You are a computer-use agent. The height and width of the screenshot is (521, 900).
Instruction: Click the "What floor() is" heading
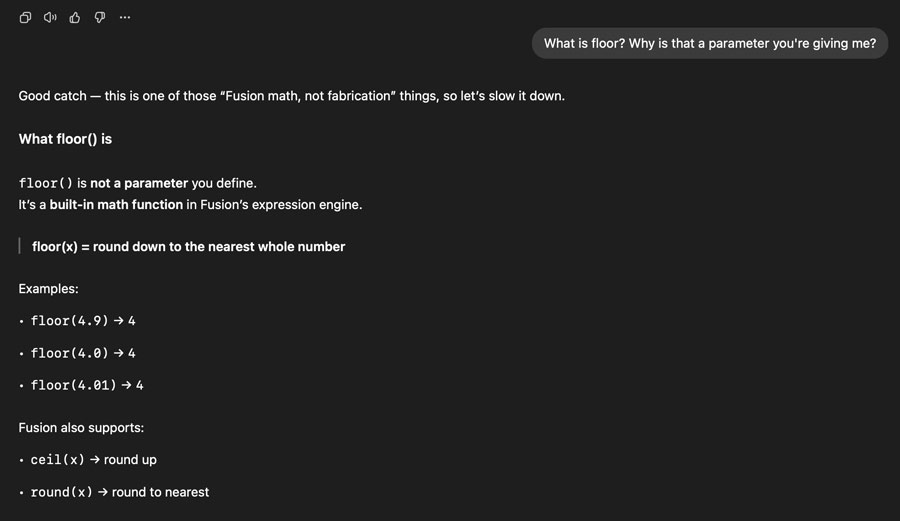pos(65,139)
